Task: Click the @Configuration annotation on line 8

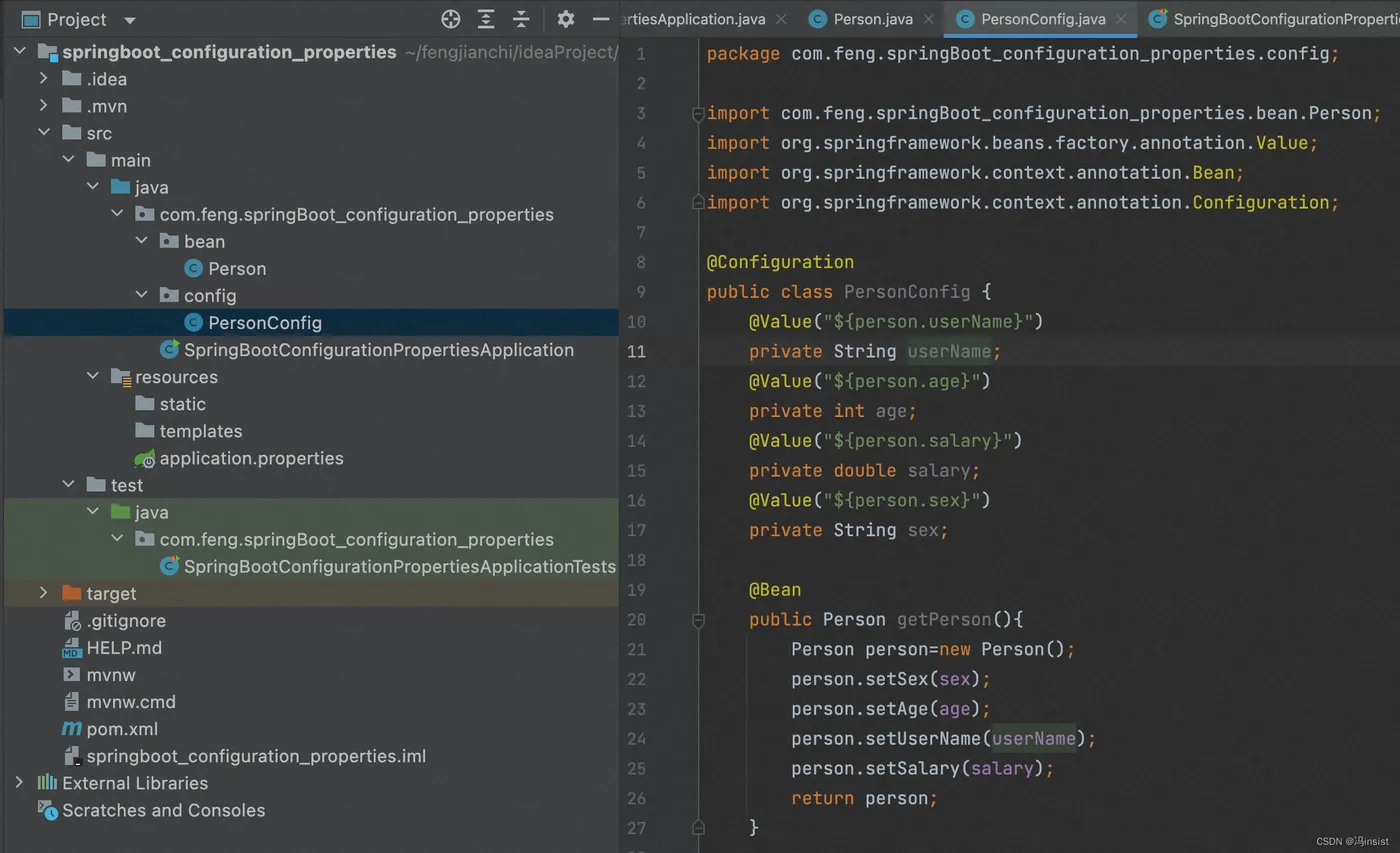Action: point(780,262)
